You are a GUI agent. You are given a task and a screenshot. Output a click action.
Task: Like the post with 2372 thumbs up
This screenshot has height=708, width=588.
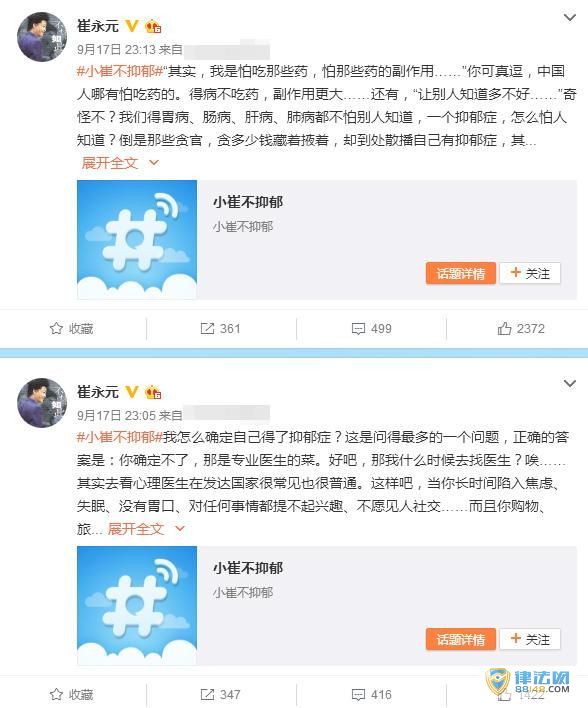(x=504, y=328)
